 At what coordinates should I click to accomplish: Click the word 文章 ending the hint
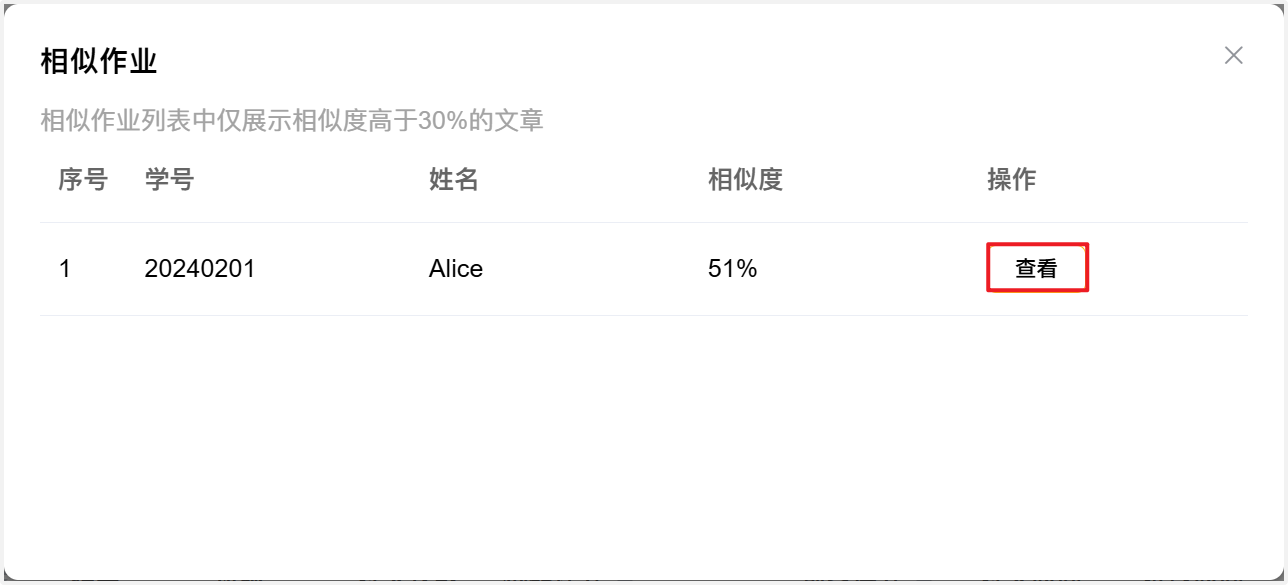[x=519, y=122]
